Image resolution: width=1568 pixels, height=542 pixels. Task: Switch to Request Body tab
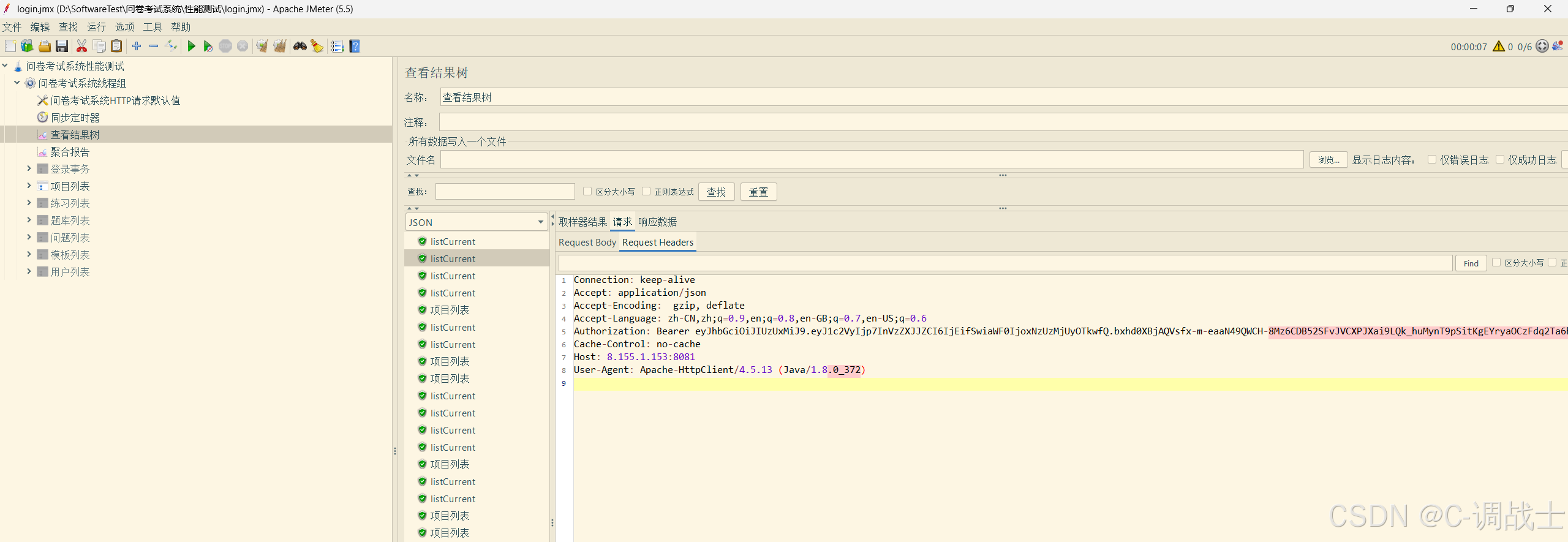click(587, 243)
